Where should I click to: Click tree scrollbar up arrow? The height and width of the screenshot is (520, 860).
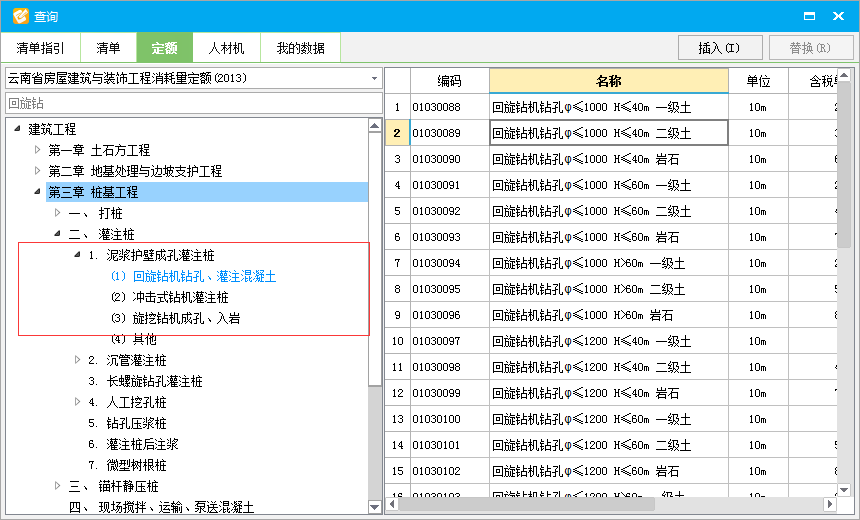(375, 126)
